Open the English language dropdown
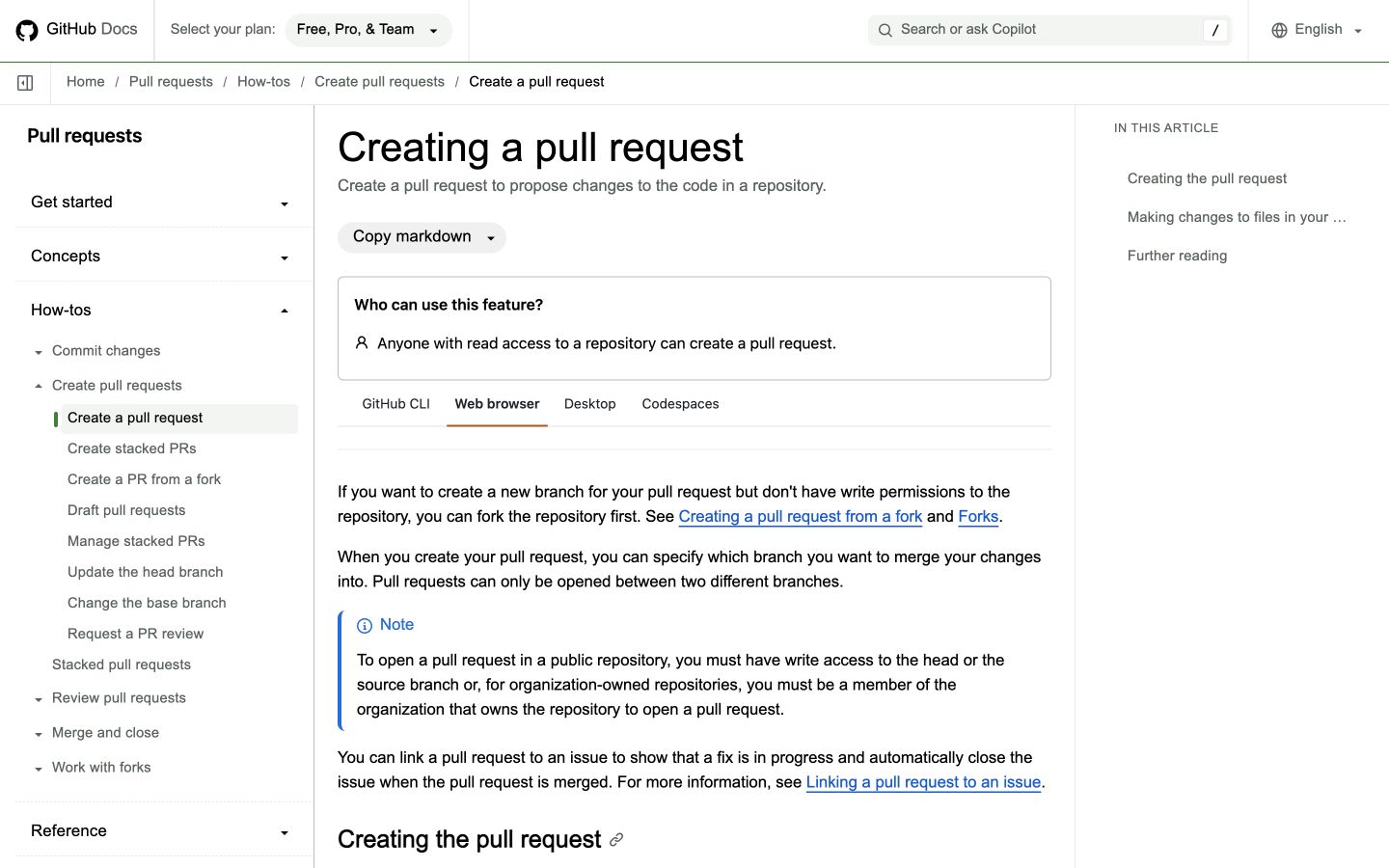The image size is (1389, 868). pos(1318,30)
